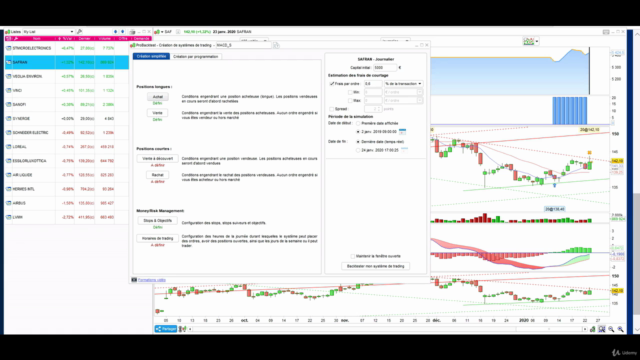This screenshot has width=640, height=360.
Task: Click the print icon in the list toolbar
Action: coord(132,31)
